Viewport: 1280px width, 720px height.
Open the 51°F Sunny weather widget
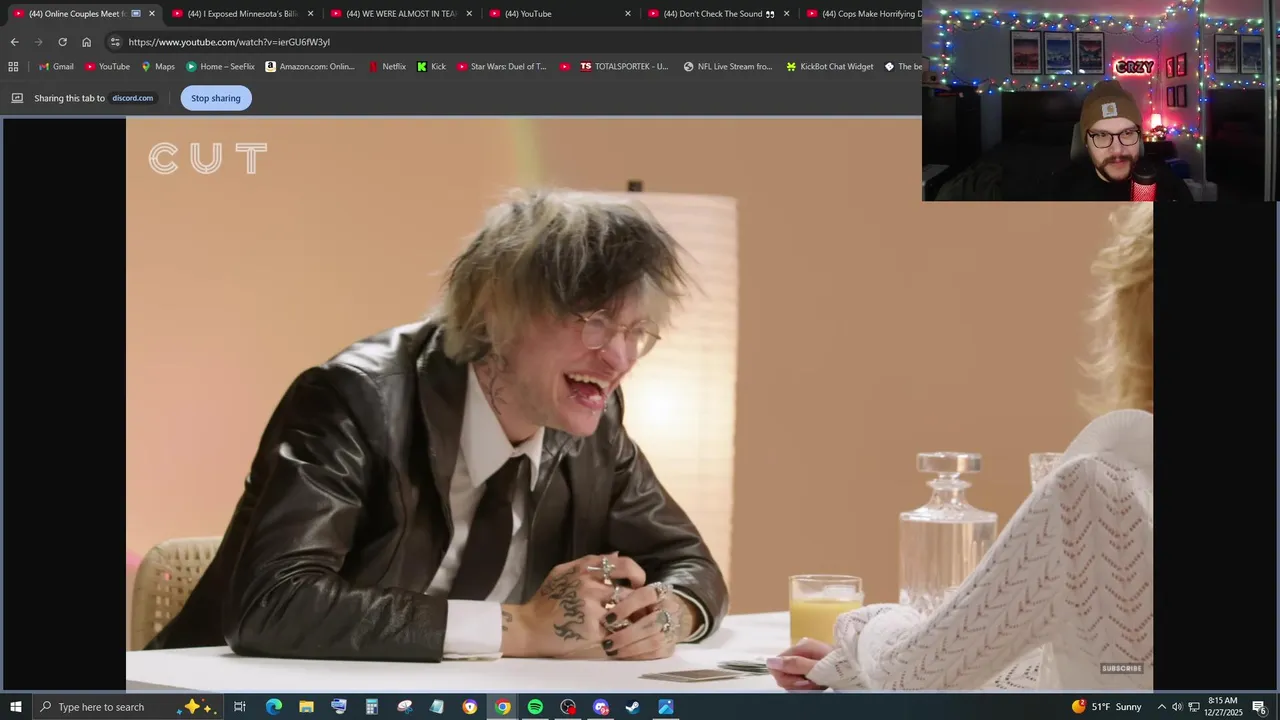[x=1106, y=707]
